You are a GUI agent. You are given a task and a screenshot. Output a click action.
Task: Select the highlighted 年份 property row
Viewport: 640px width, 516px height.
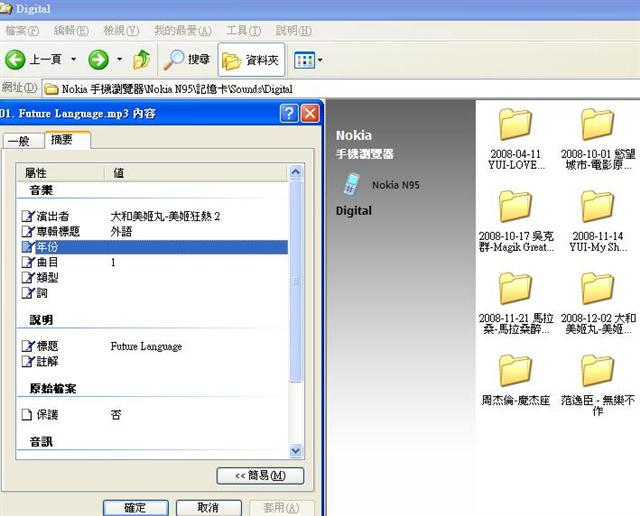tap(153, 247)
